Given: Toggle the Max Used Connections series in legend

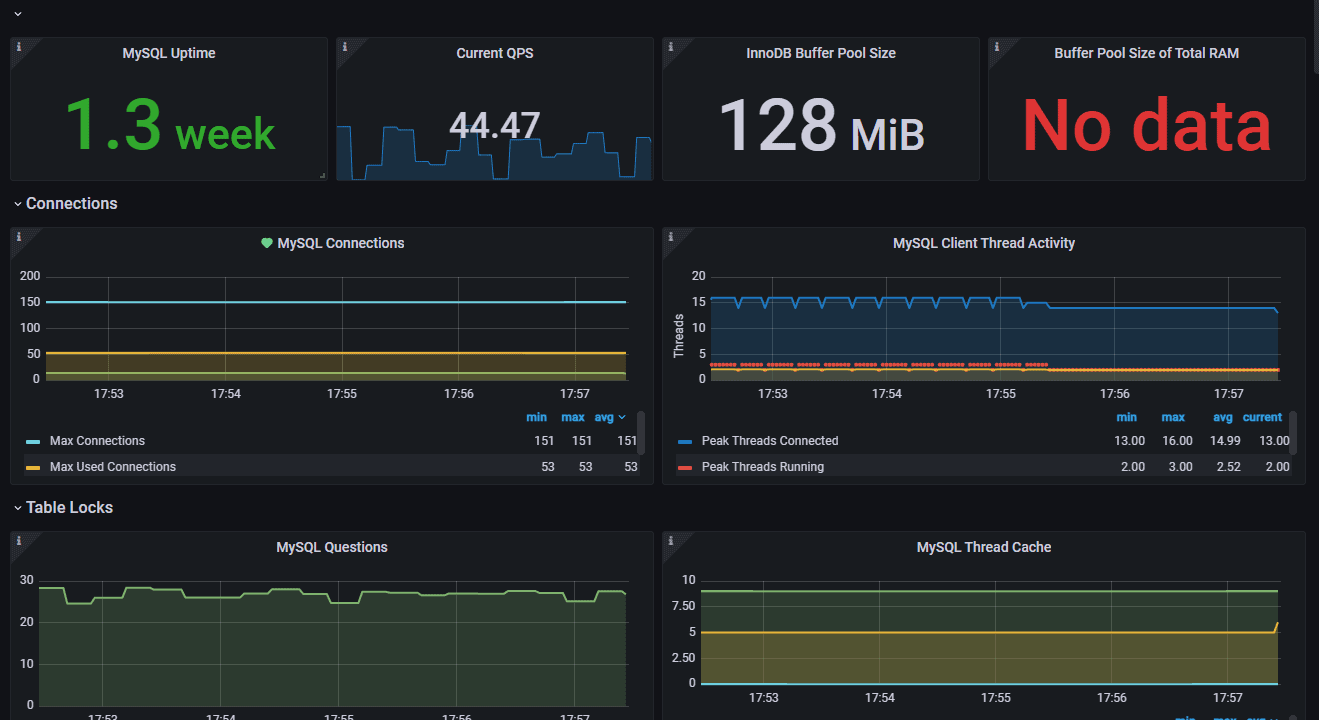Looking at the screenshot, I should pos(113,467).
